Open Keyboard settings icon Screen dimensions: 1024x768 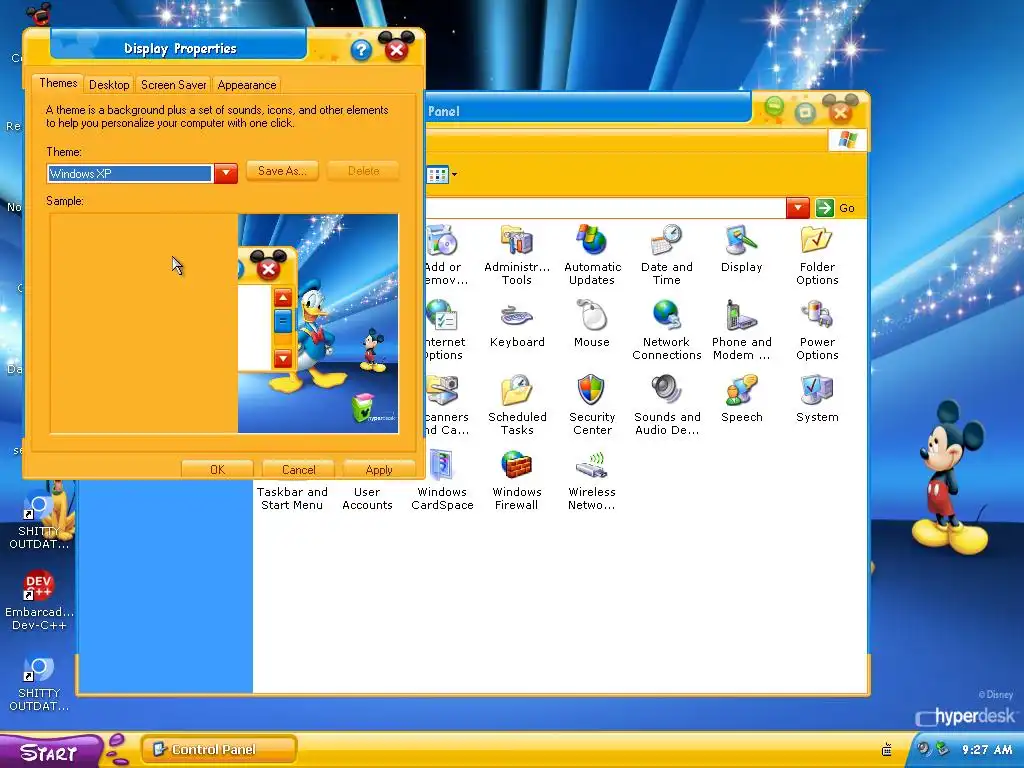(517, 324)
